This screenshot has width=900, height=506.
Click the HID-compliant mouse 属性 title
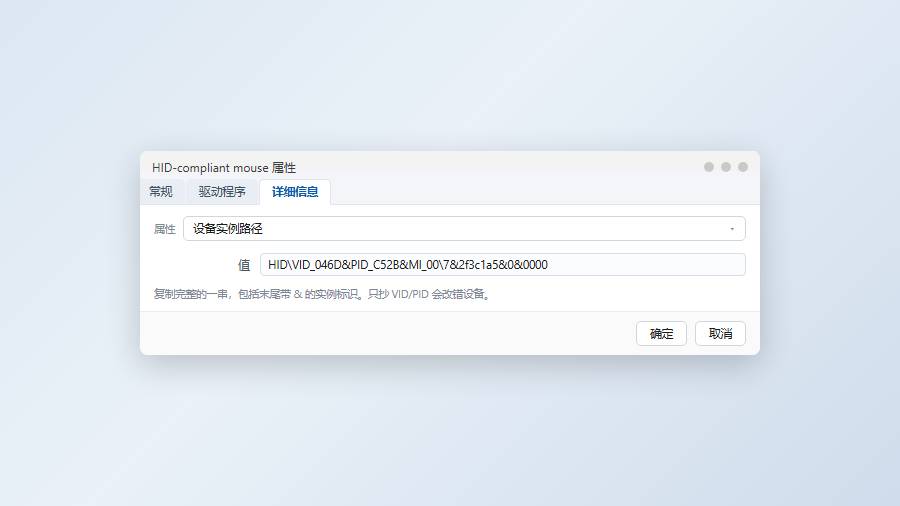pos(224,168)
